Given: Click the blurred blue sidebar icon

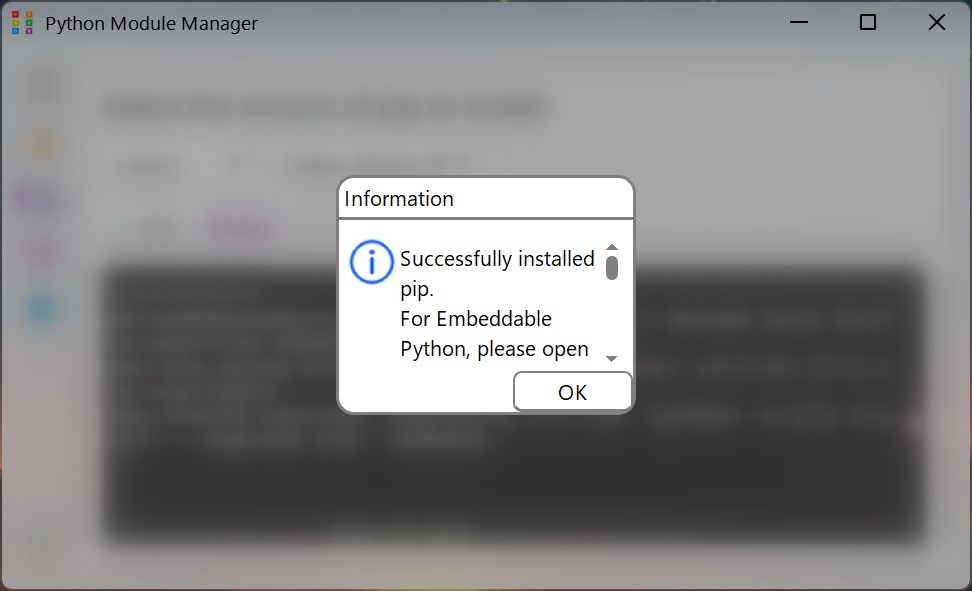Looking at the screenshot, I should 42,308.
